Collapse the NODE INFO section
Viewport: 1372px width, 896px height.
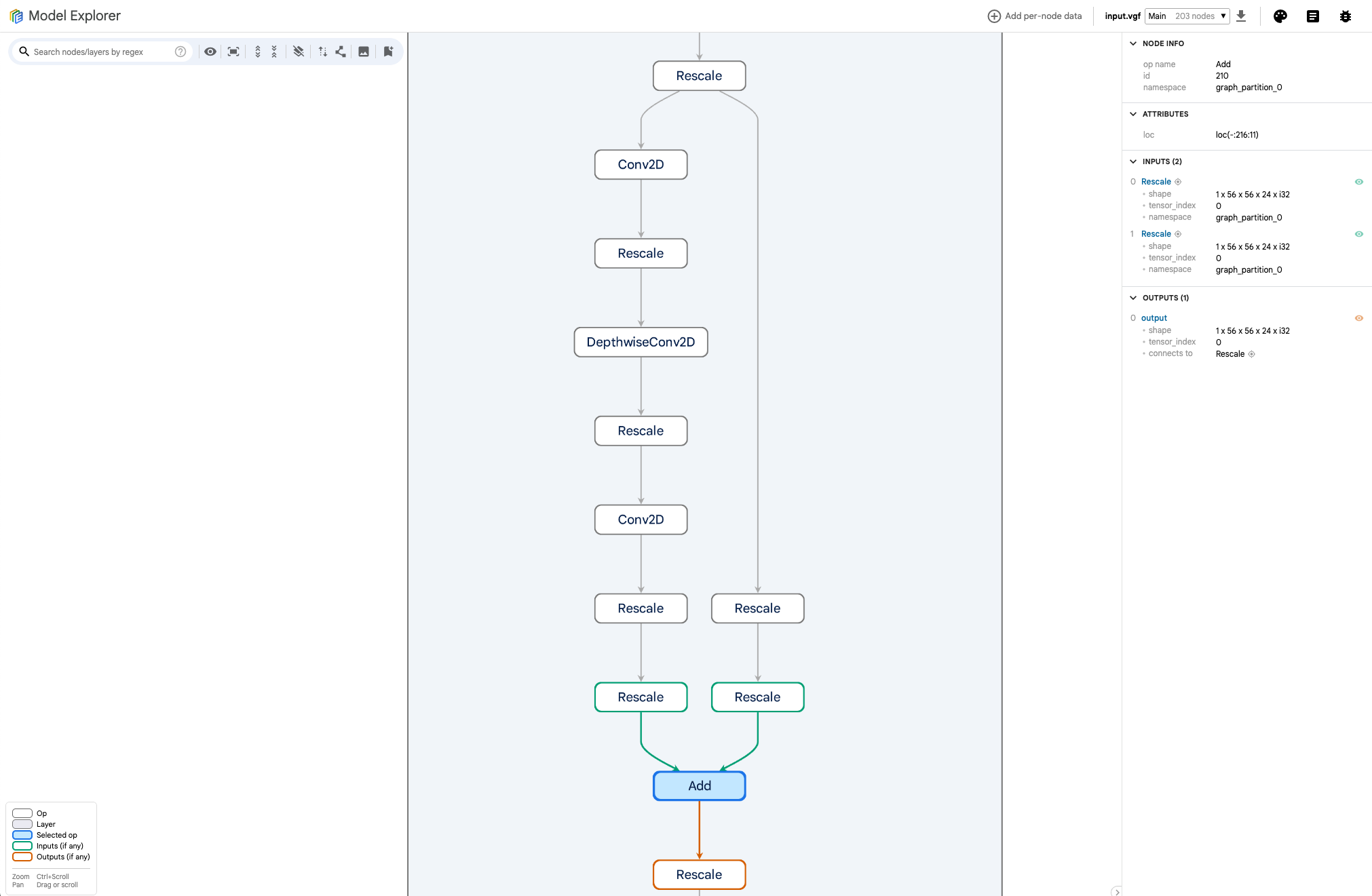point(1132,43)
